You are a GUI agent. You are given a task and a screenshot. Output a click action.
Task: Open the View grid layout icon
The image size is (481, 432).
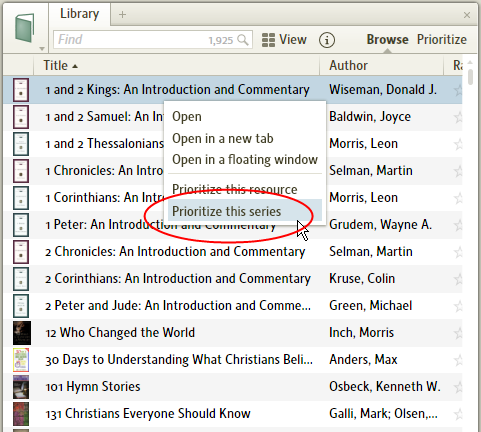point(268,40)
